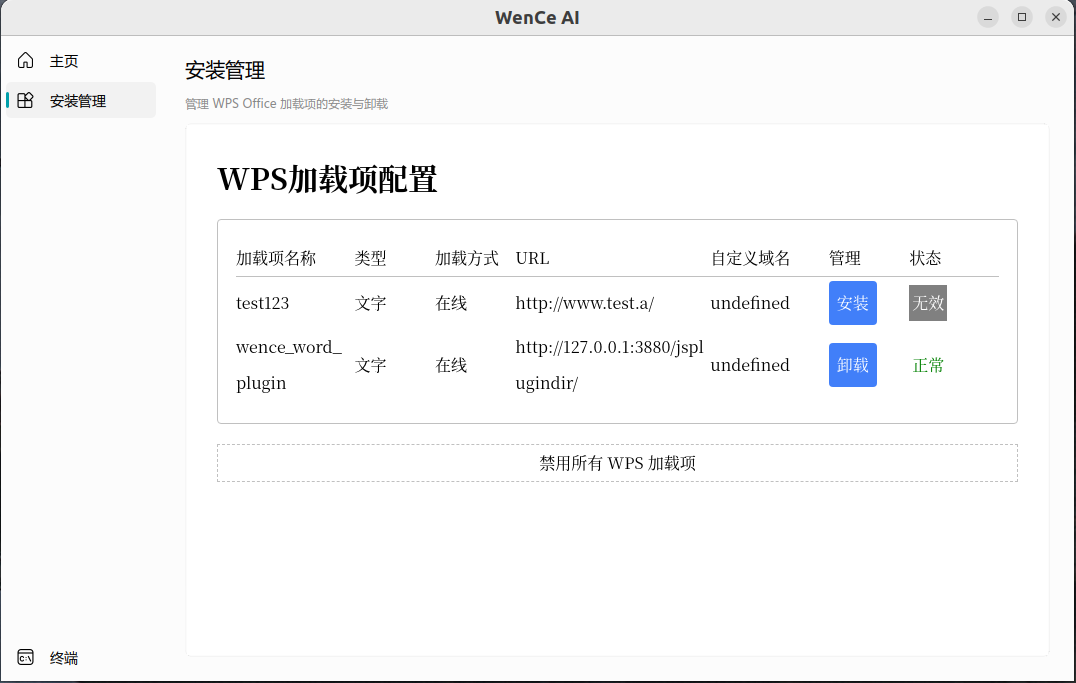
Task: Open the 终端 terminal panel
Action: pyautogui.click(x=64, y=657)
